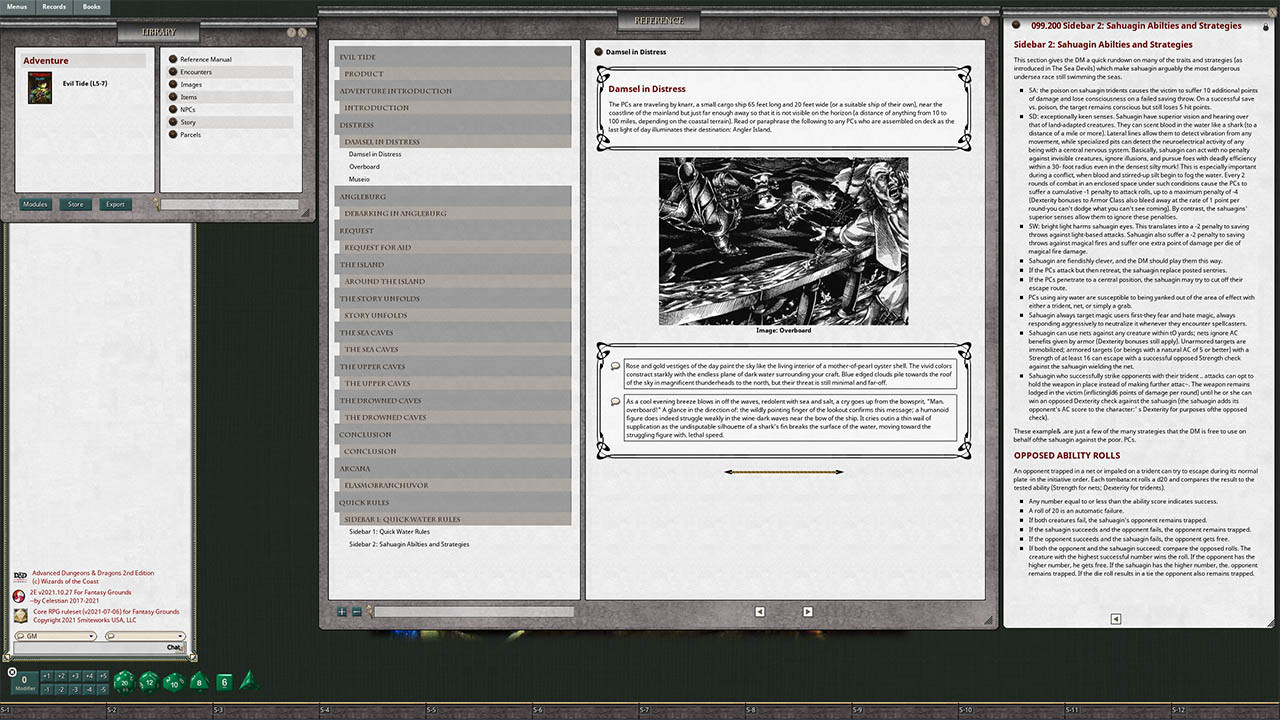
Task: Roll the four-sided d4 die
Action: (x=247, y=681)
